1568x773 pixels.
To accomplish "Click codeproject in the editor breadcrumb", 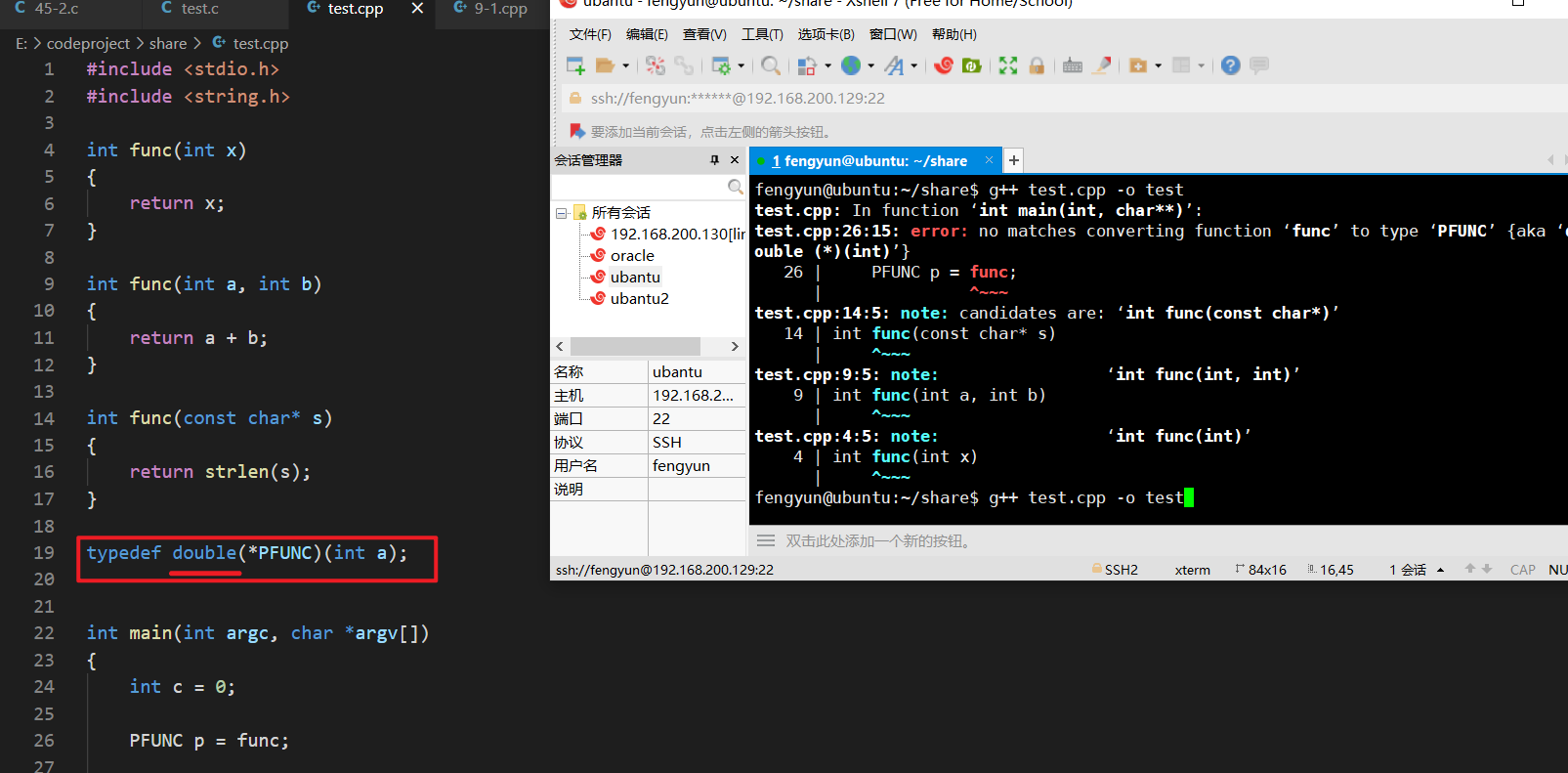I will point(88,43).
